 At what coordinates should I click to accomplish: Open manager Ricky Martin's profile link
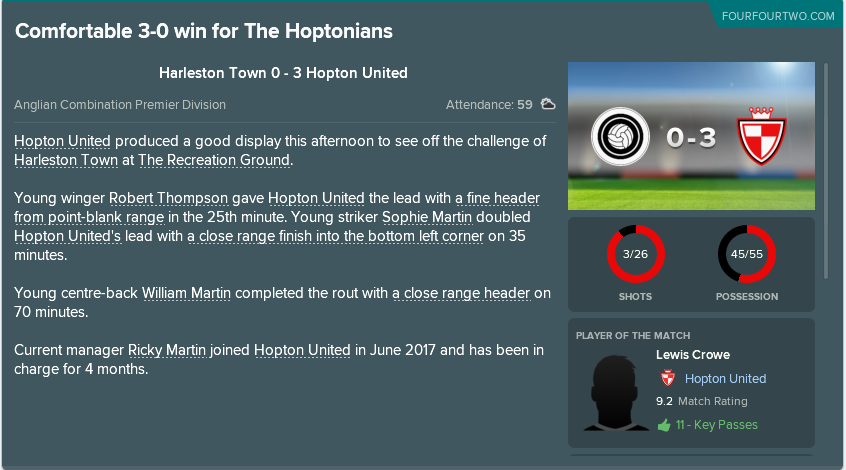coord(167,350)
